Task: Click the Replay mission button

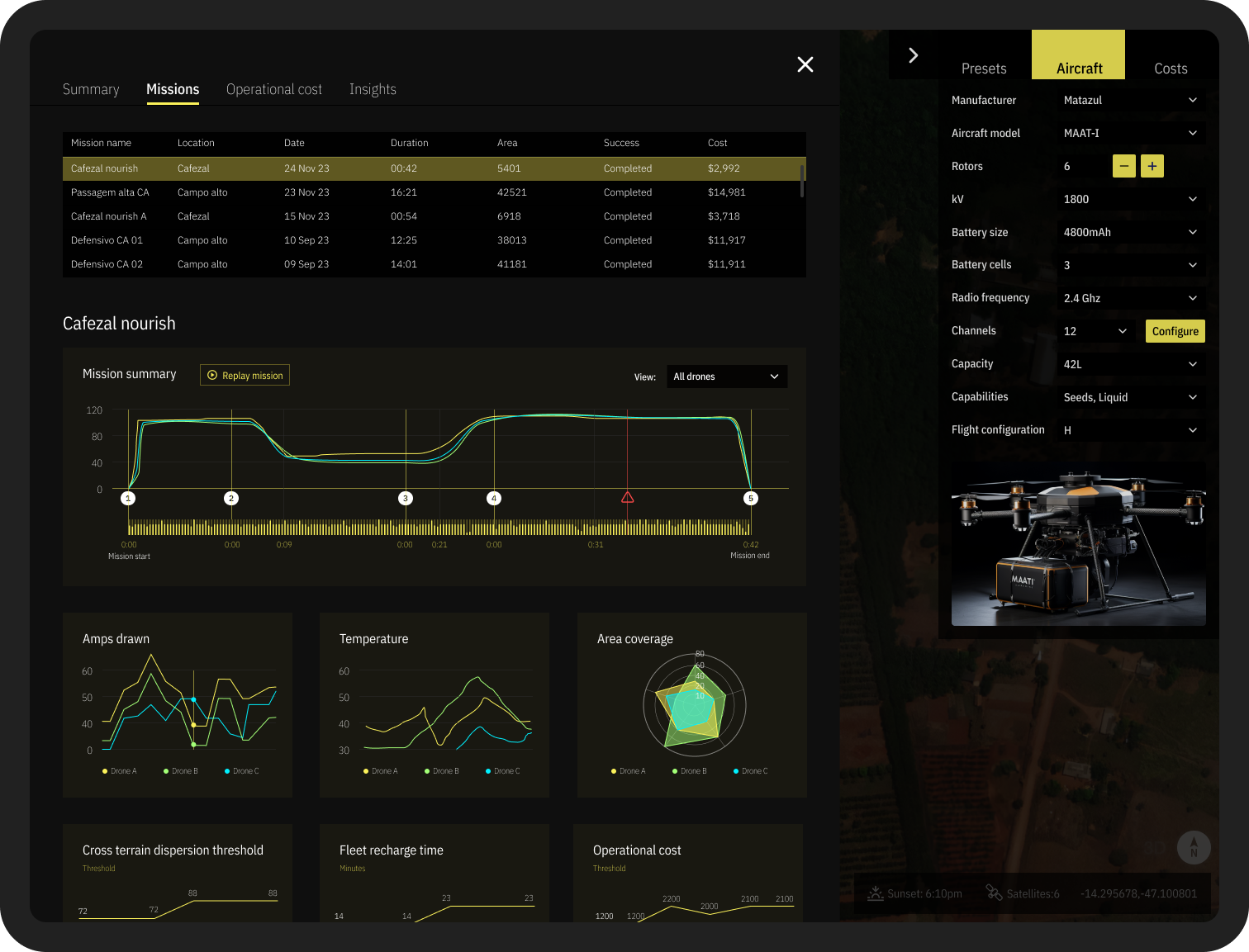Action: pos(245,375)
